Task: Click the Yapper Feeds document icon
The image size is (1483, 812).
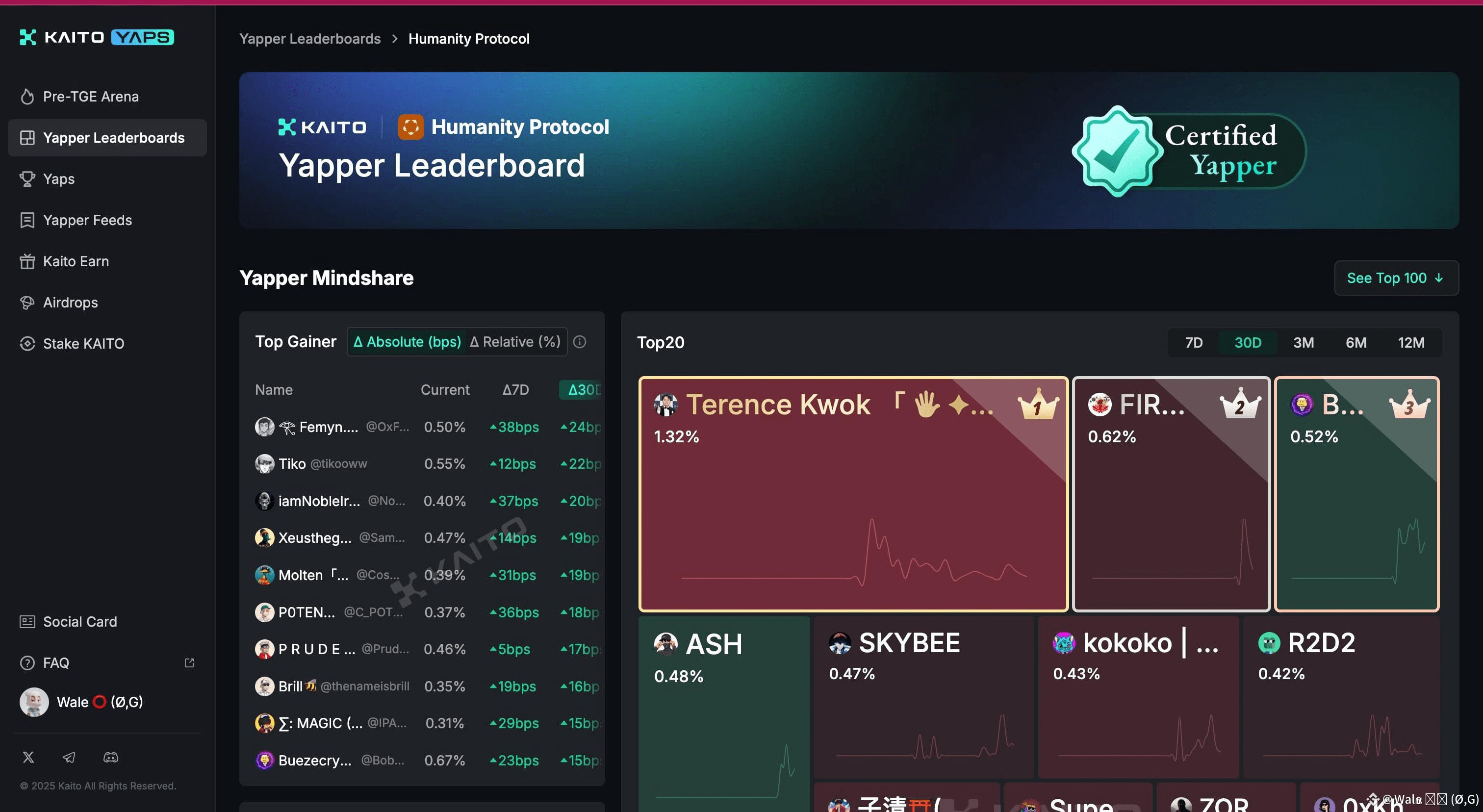Action: coord(27,221)
